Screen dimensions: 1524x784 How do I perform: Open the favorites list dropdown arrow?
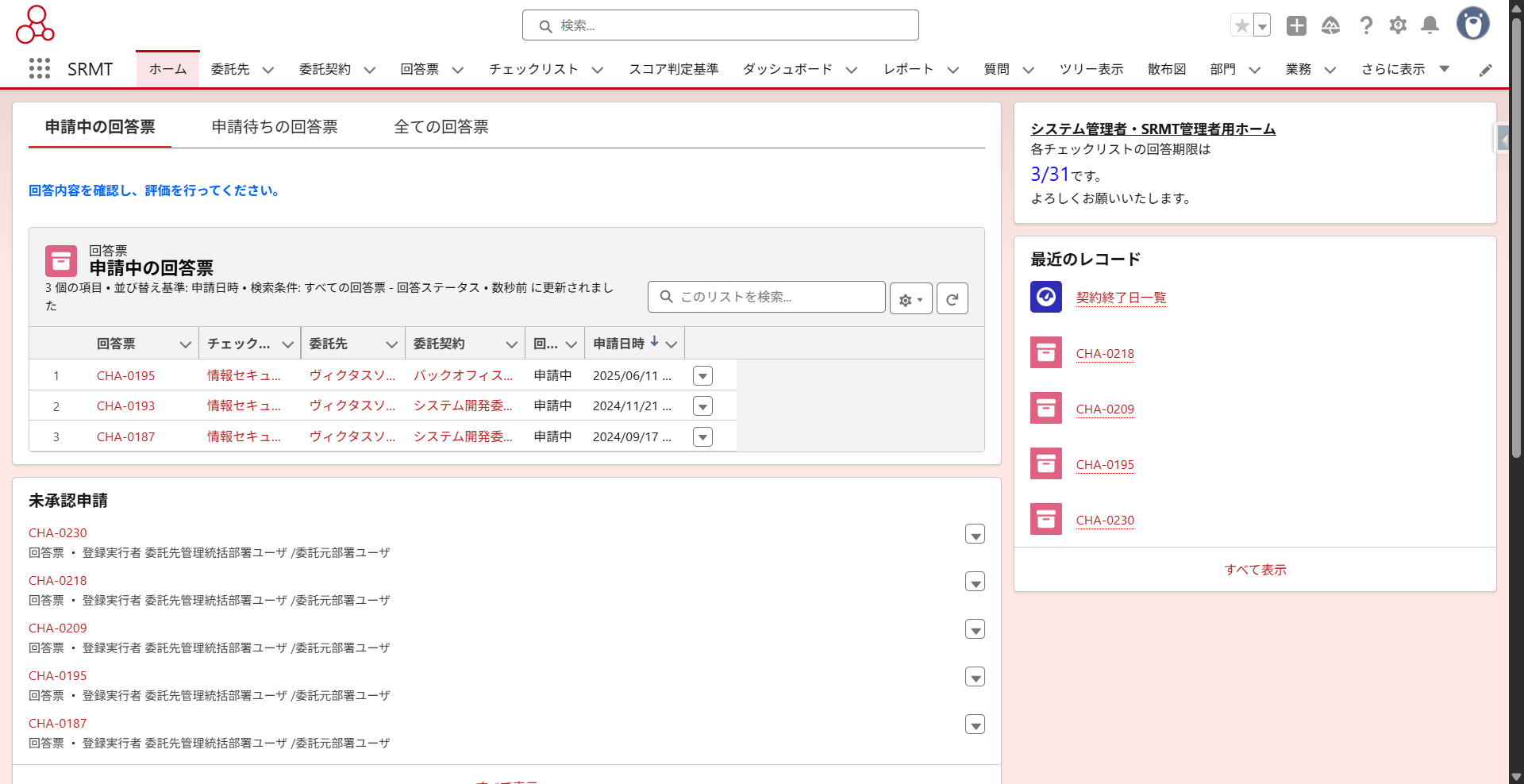pos(1261,25)
